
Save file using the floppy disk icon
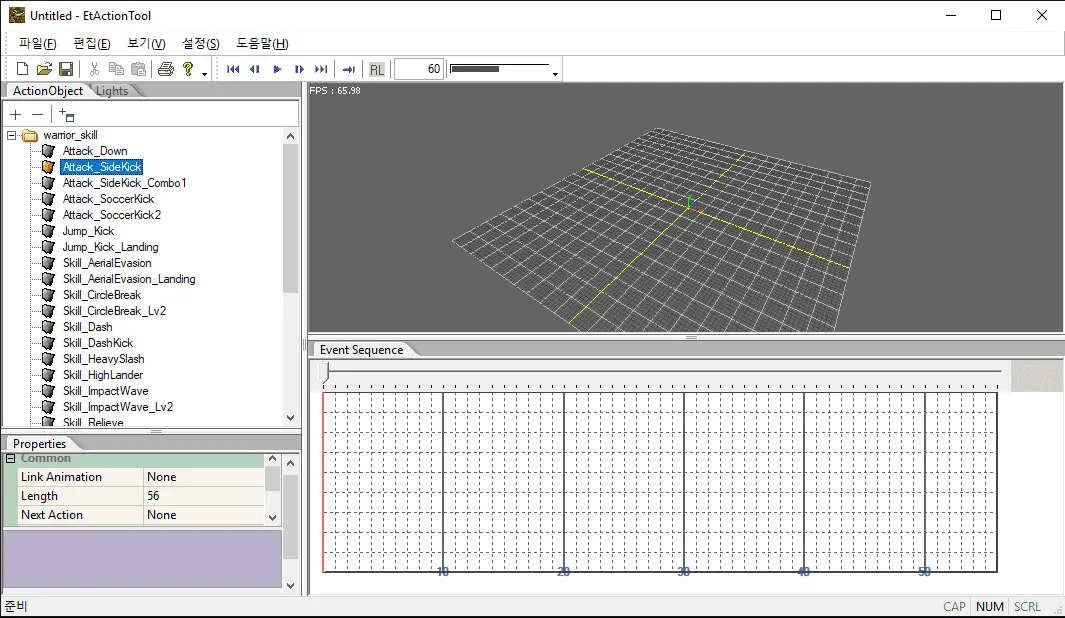[x=66, y=69]
